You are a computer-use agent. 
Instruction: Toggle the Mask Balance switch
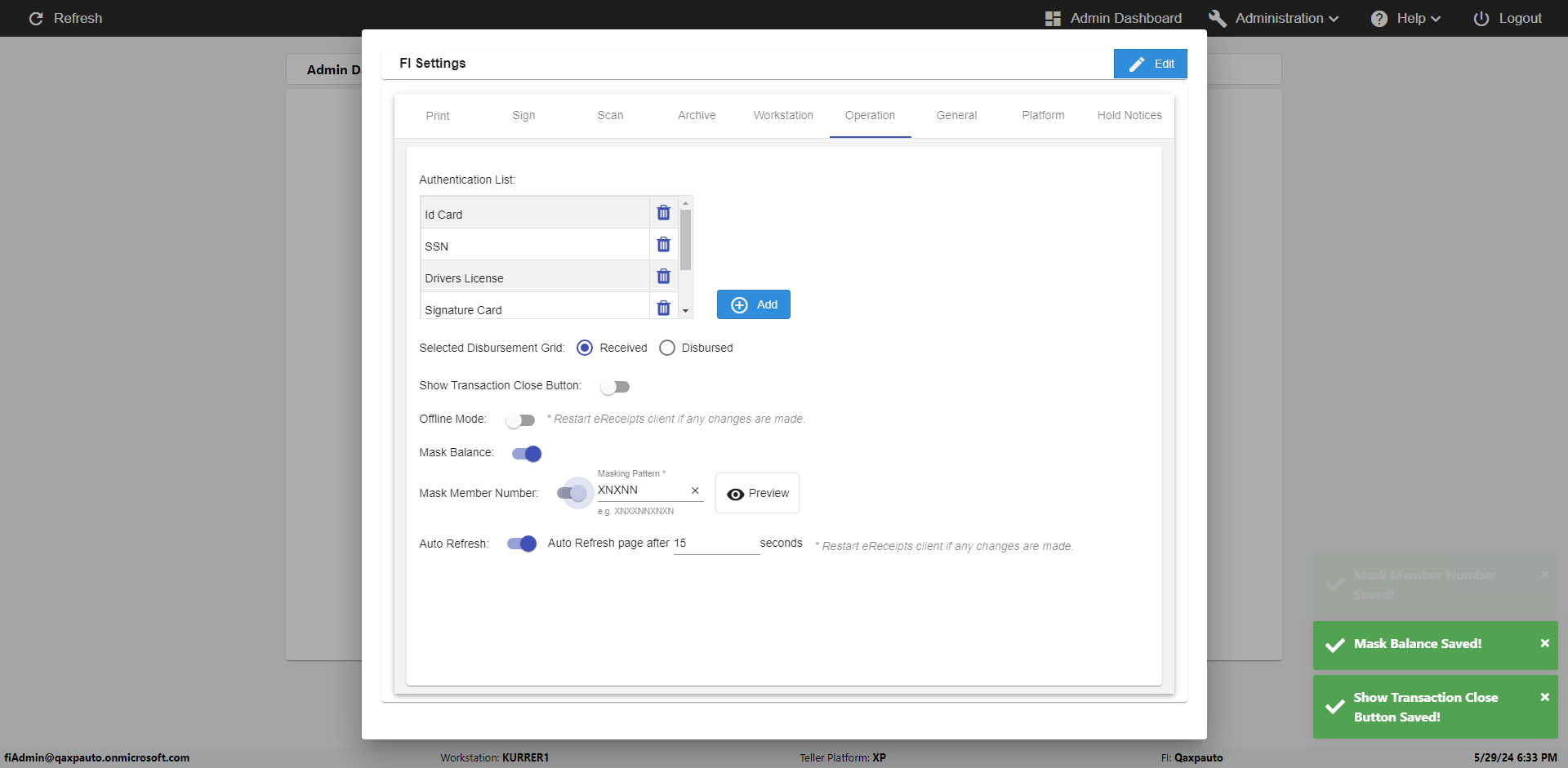(x=527, y=454)
